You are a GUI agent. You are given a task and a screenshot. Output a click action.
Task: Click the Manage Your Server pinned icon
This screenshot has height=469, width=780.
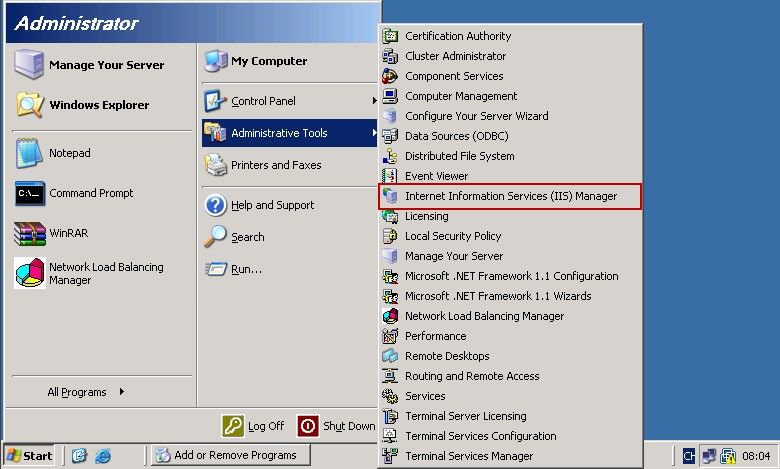29,64
